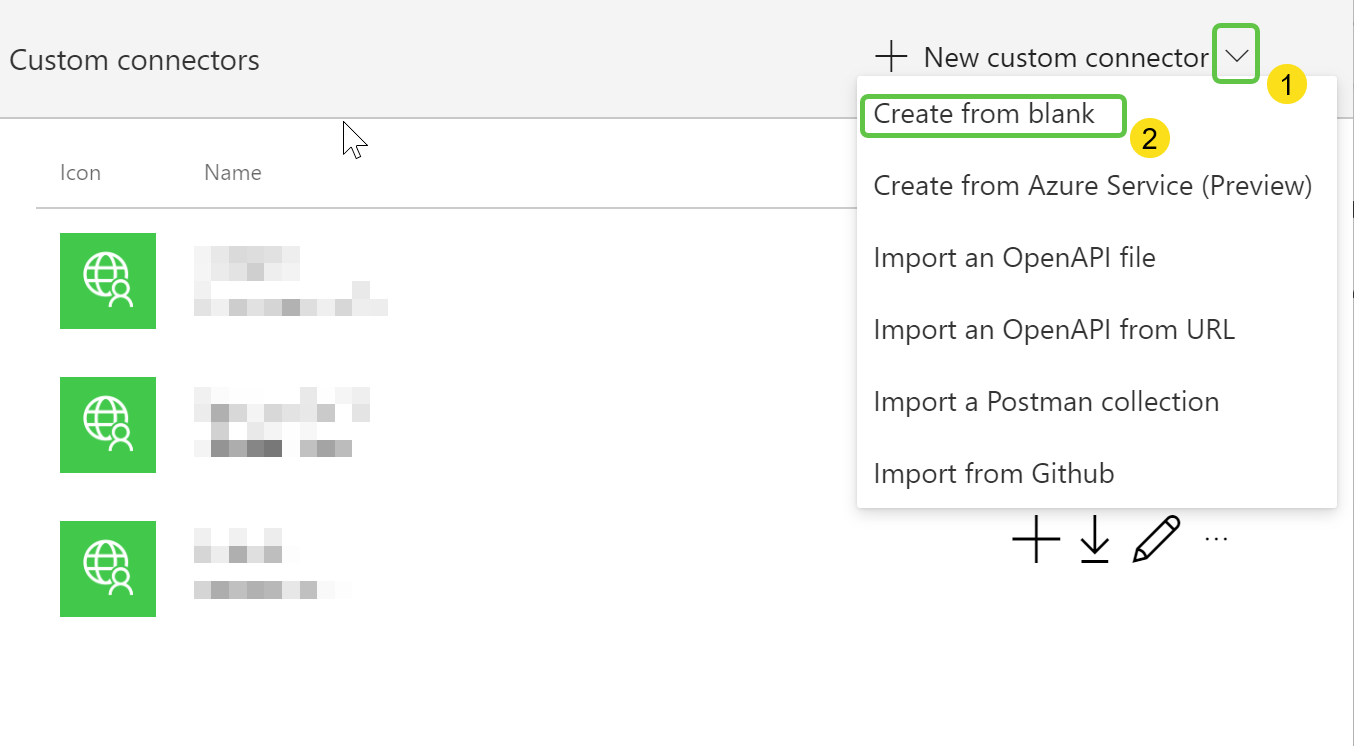Select Create from blank
Image resolution: width=1354 pixels, height=746 pixels.
pos(984,114)
